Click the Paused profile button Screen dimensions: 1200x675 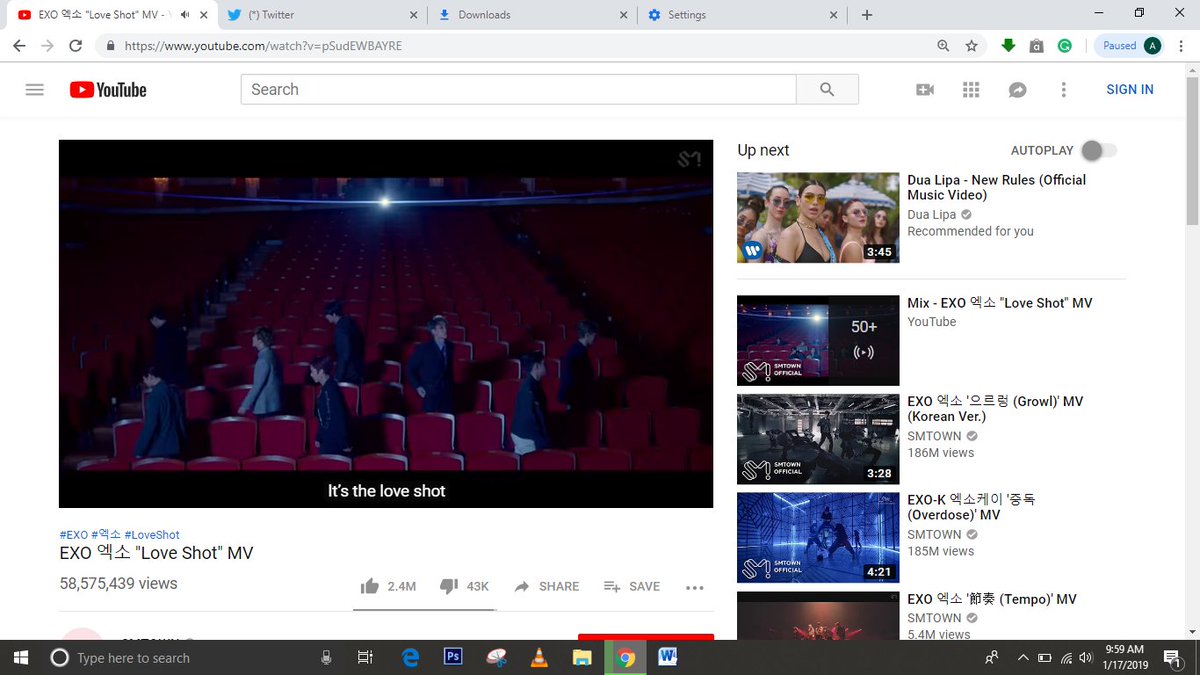[1130, 46]
